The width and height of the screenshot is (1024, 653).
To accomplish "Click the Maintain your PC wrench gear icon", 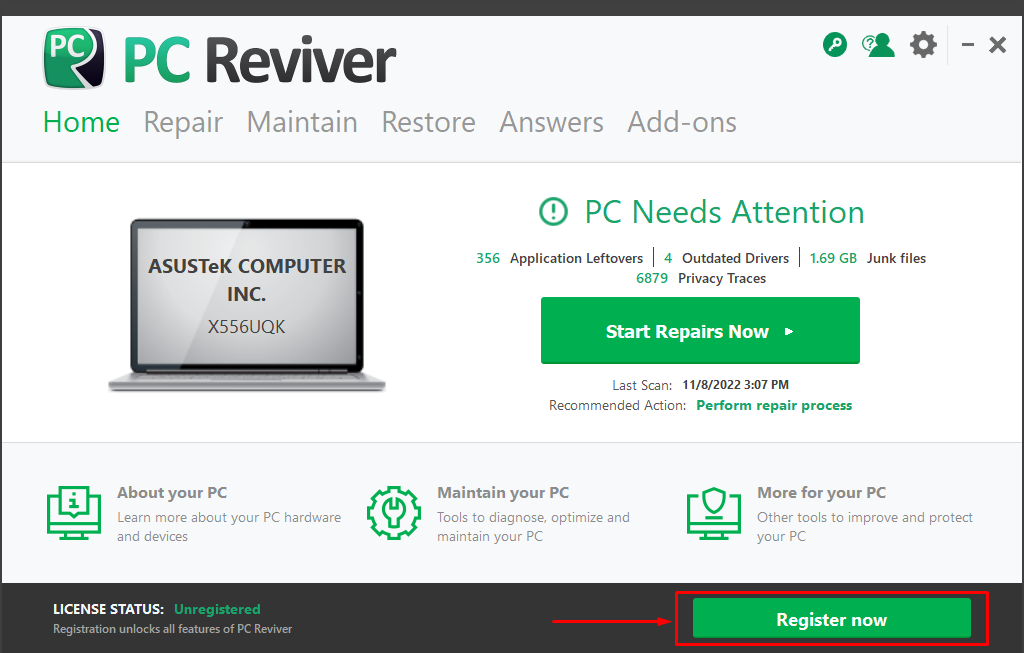I will pyautogui.click(x=394, y=513).
